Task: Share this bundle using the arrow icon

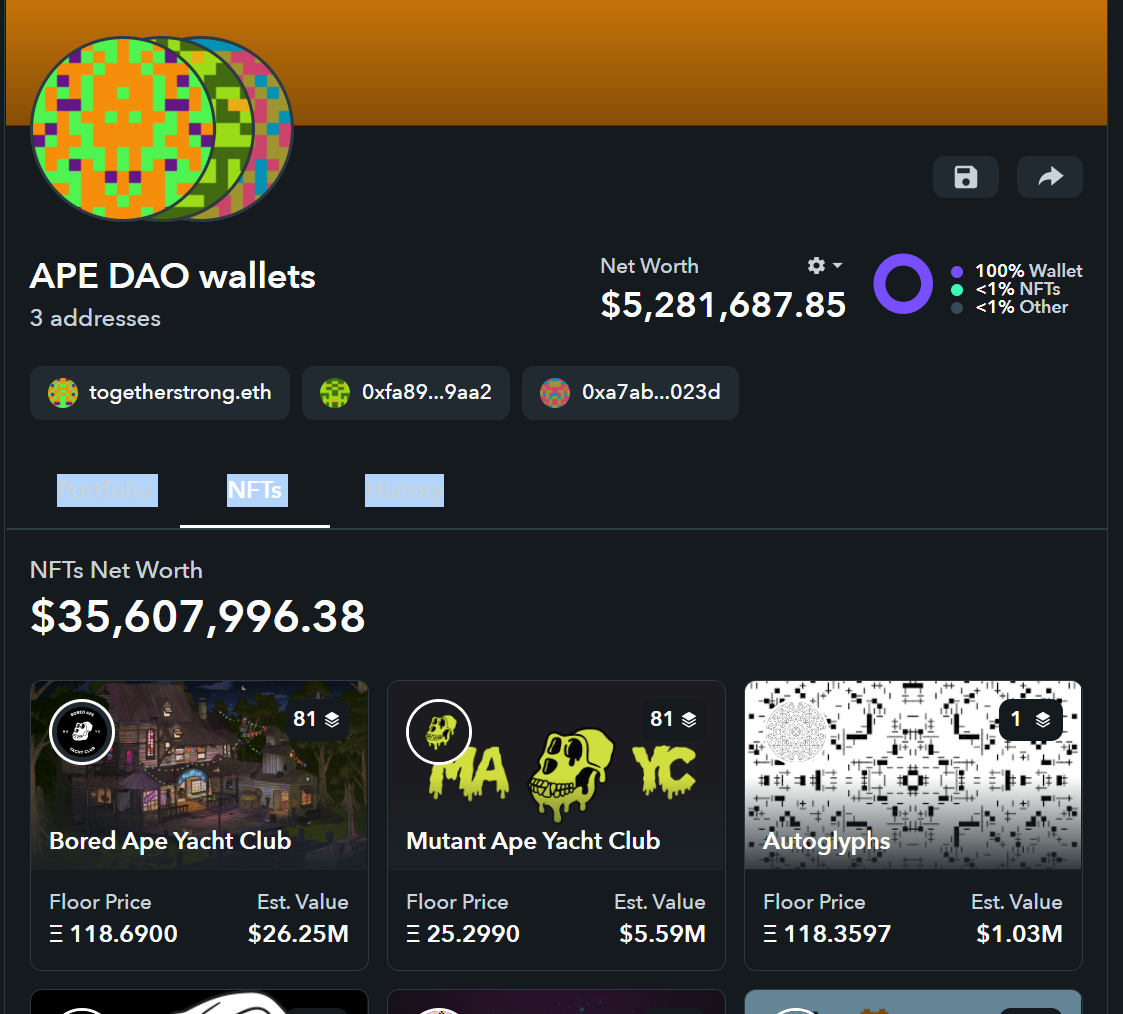Action: [x=1050, y=177]
